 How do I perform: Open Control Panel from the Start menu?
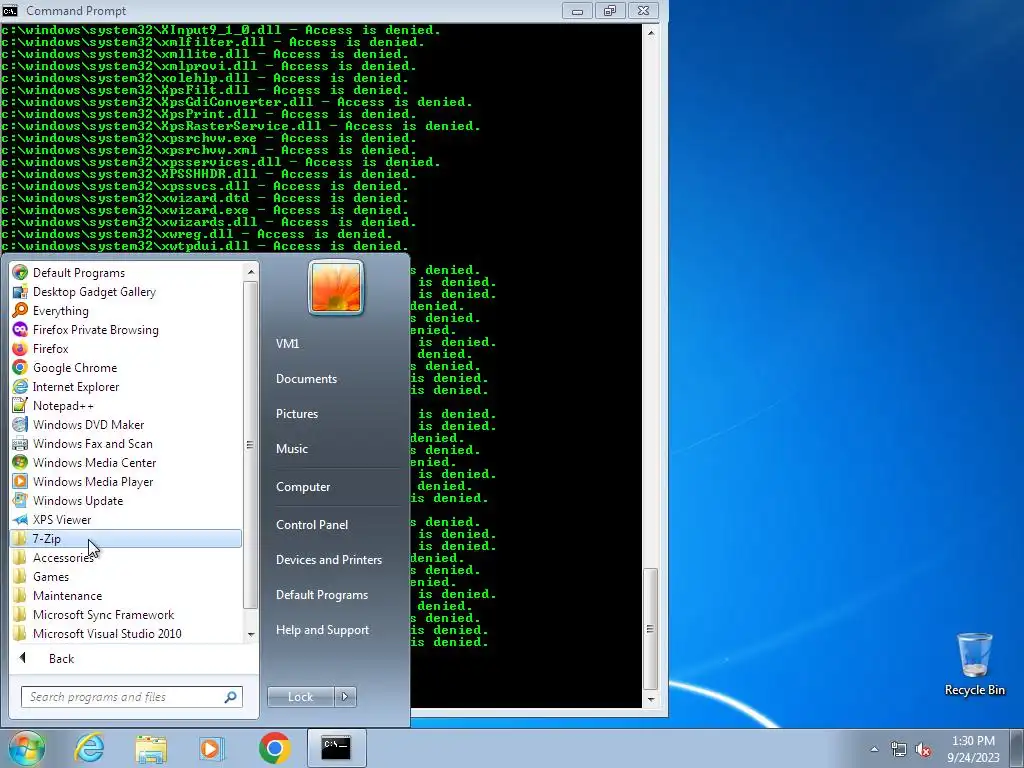pos(312,524)
